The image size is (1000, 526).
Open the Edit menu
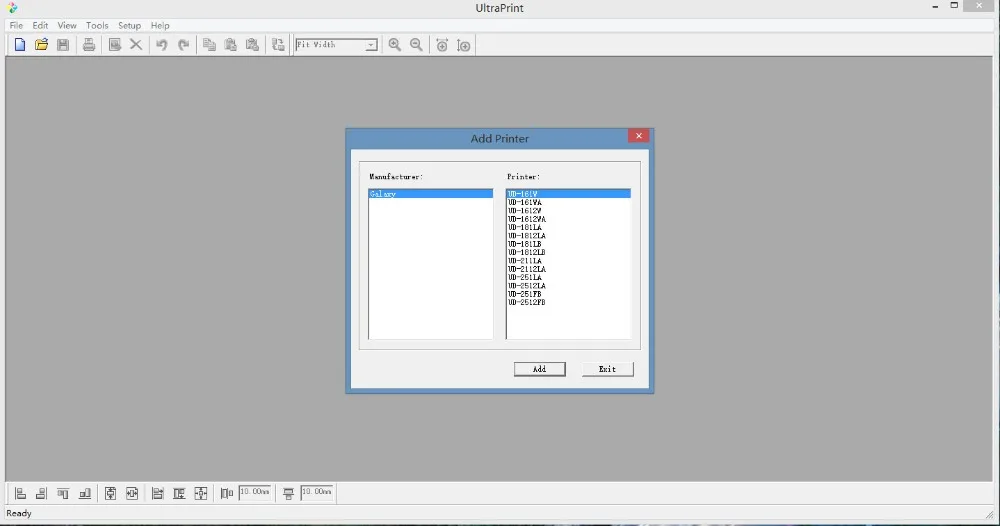(x=40, y=26)
